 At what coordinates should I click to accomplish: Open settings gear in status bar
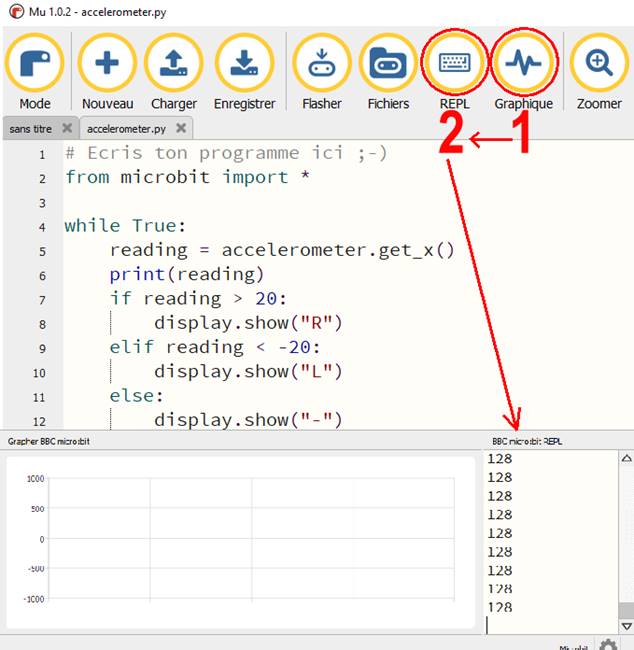click(608, 645)
